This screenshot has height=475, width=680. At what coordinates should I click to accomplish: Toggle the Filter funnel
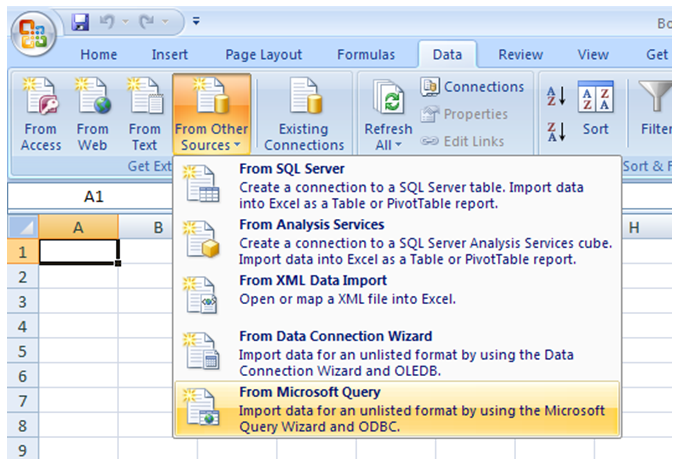tap(655, 108)
